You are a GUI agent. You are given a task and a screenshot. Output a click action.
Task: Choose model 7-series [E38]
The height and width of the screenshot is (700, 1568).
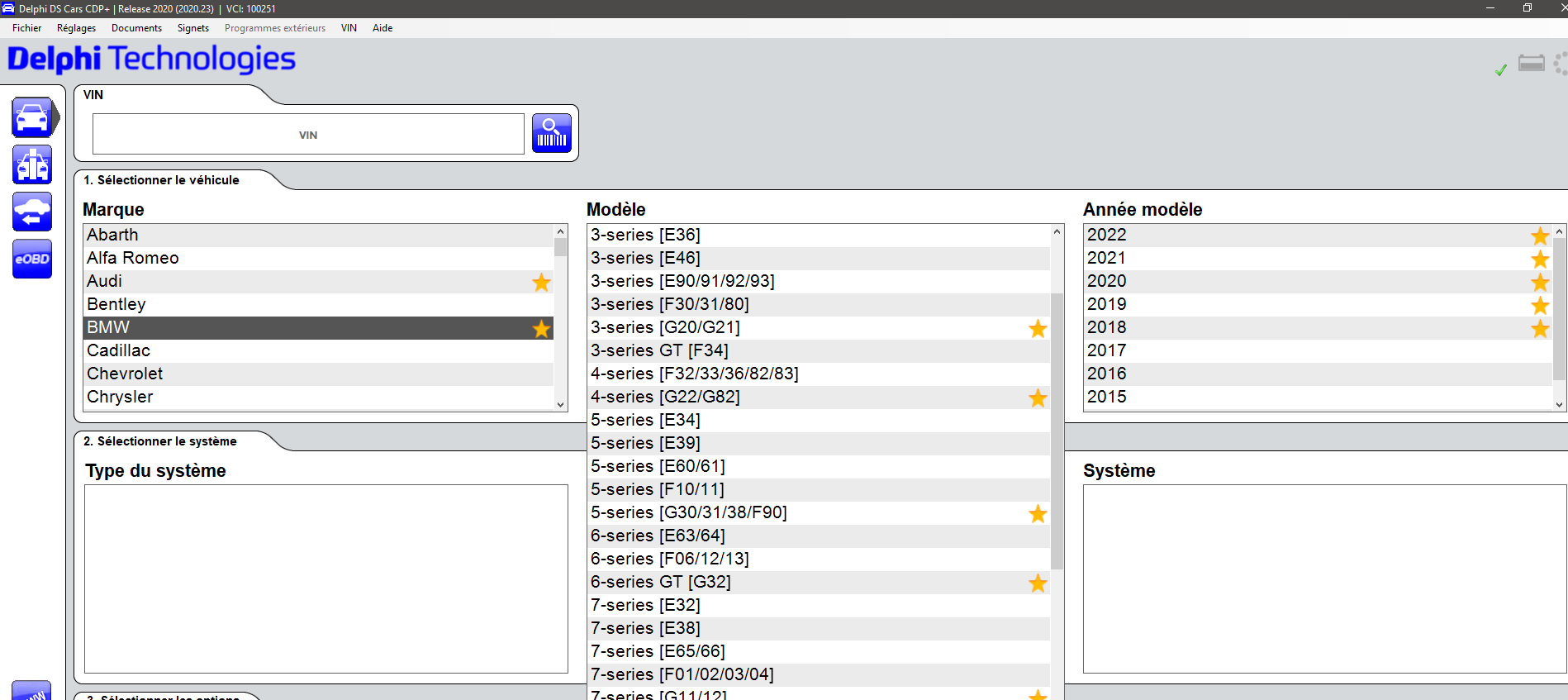click(819, 628)
